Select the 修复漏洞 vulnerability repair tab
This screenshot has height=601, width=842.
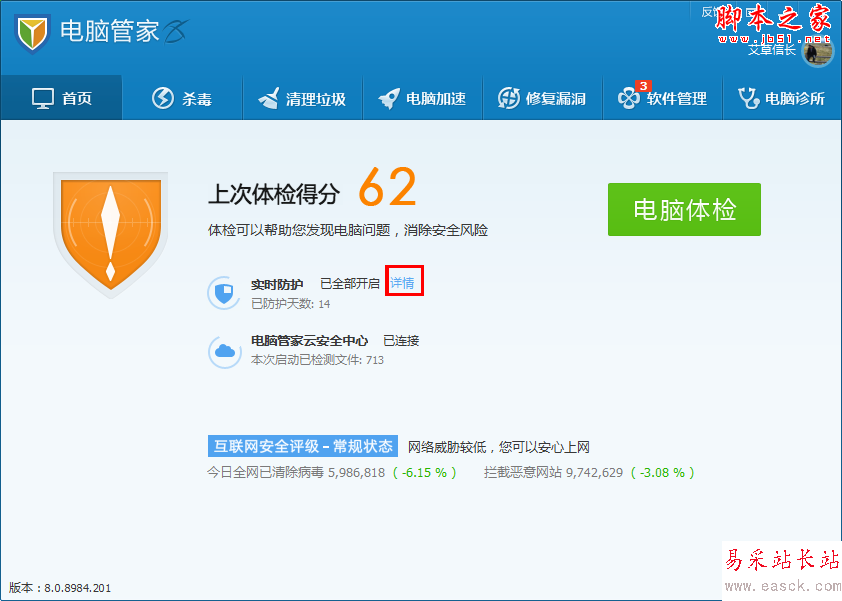[x=542, y=98]
